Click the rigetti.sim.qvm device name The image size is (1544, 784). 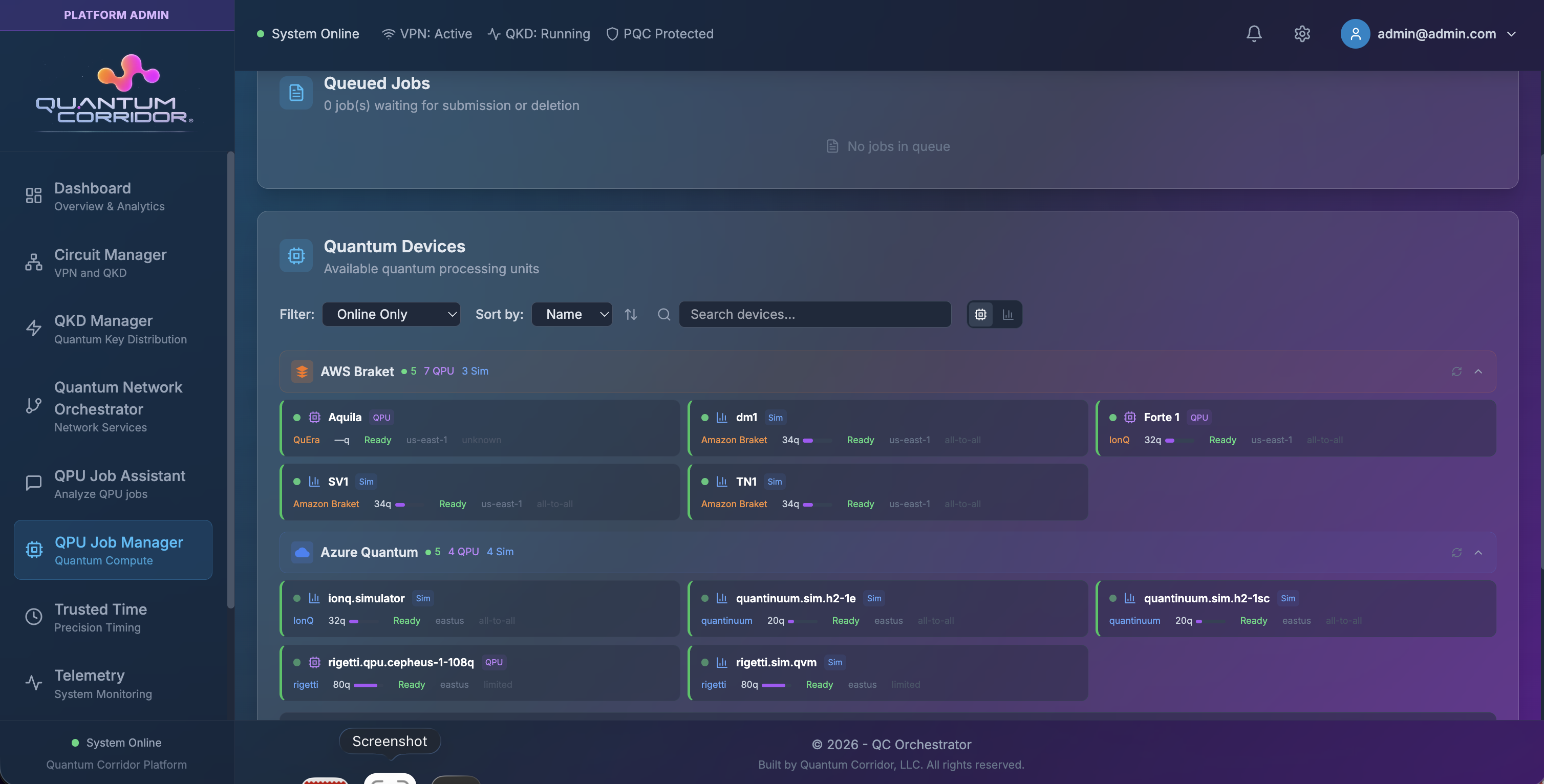pos(776,662)
